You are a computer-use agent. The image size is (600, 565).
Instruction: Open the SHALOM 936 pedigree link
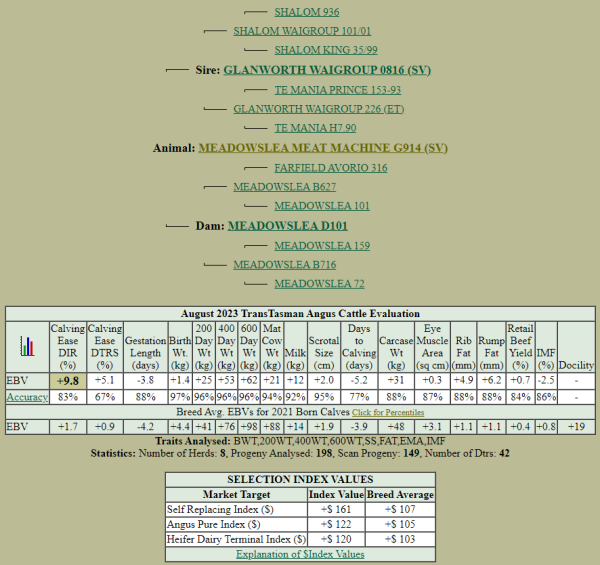click(x=306, y=12)
